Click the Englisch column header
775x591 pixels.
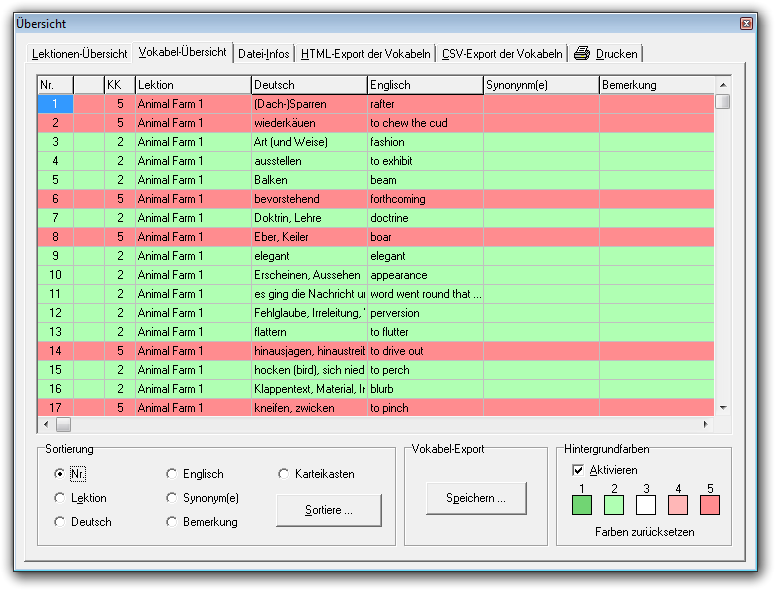click(424, 85)
